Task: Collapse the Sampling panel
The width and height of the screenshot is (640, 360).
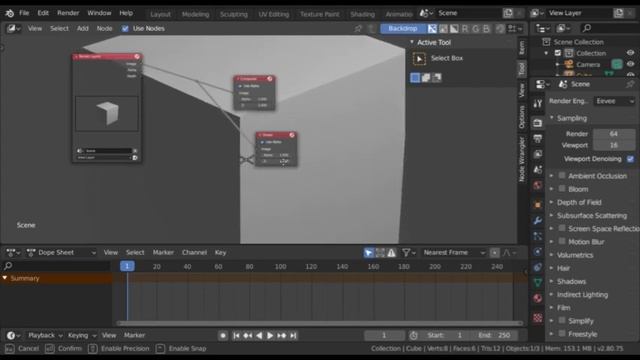Action: [x=552, y=118]
